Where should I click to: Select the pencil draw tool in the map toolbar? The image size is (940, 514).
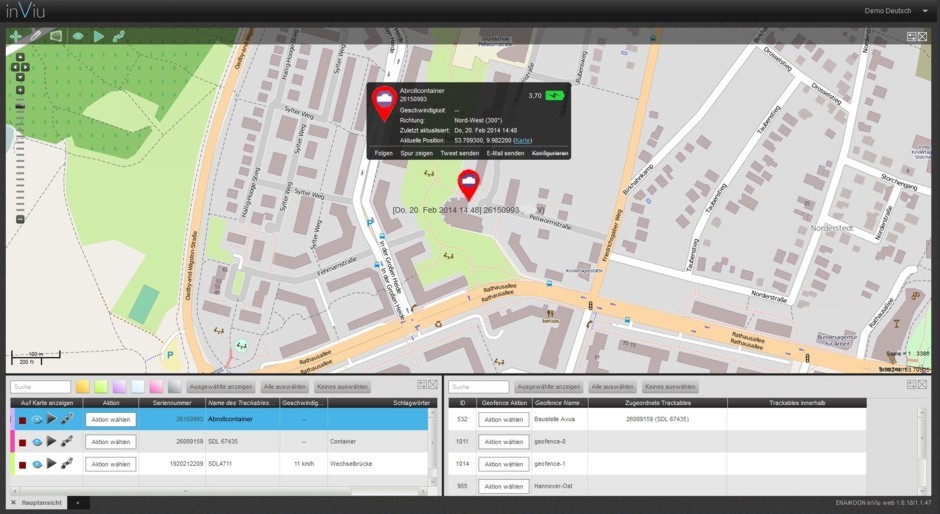click(x=35, y=37)
